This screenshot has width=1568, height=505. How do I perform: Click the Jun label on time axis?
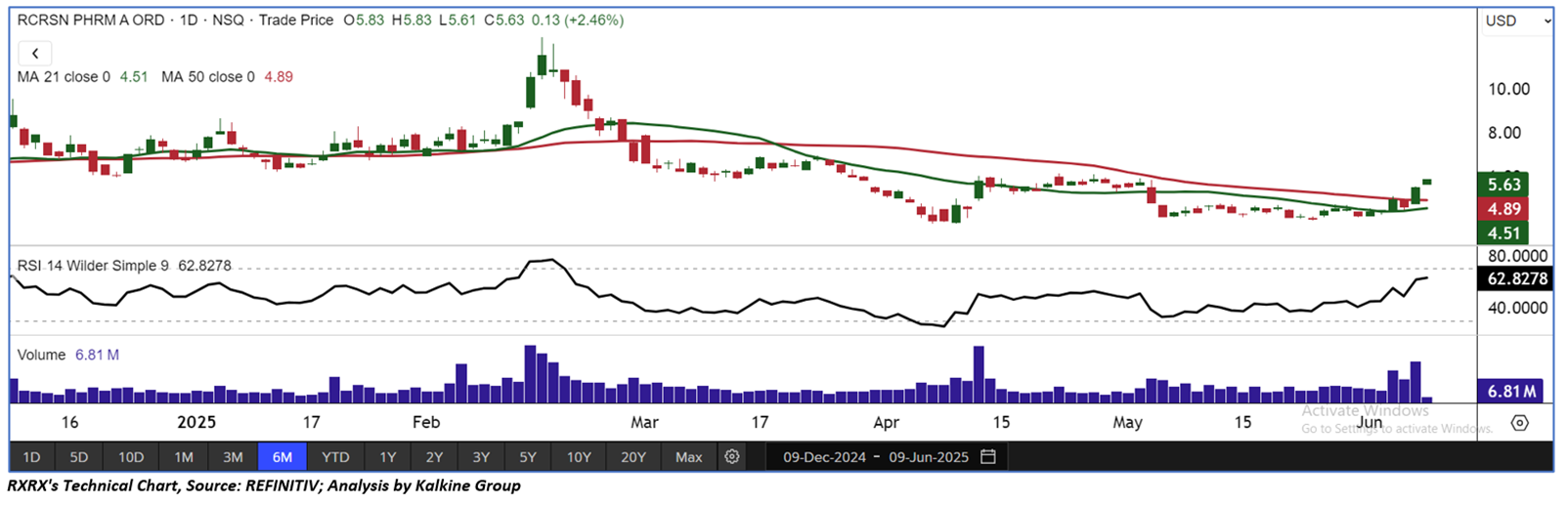tap(1371, 423)
